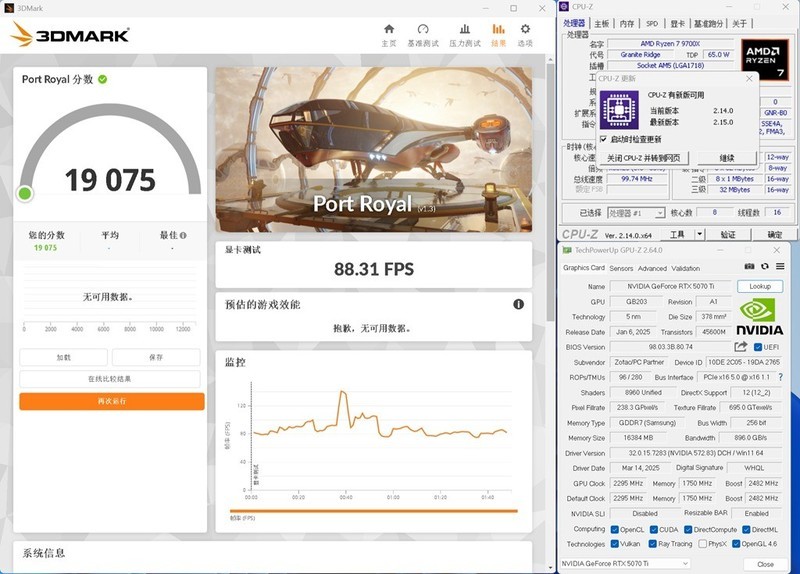The width and height of the screenshot is (800, 574).
Task: Switch to Sensors tab in GPU-Z
Action: pos(621,268)
